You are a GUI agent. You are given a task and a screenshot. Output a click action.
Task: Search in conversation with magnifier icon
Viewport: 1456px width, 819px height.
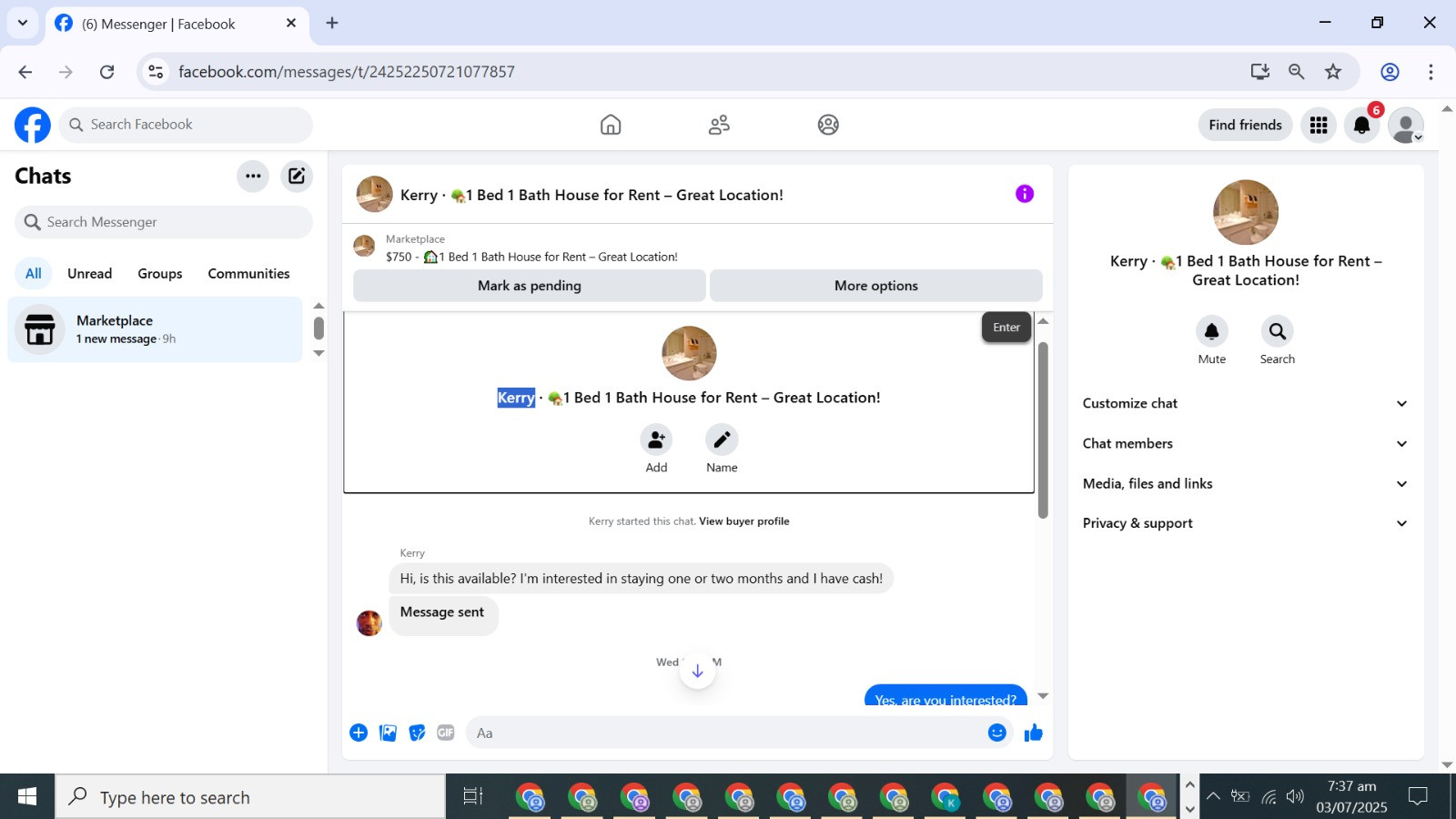coord(1278,331)
